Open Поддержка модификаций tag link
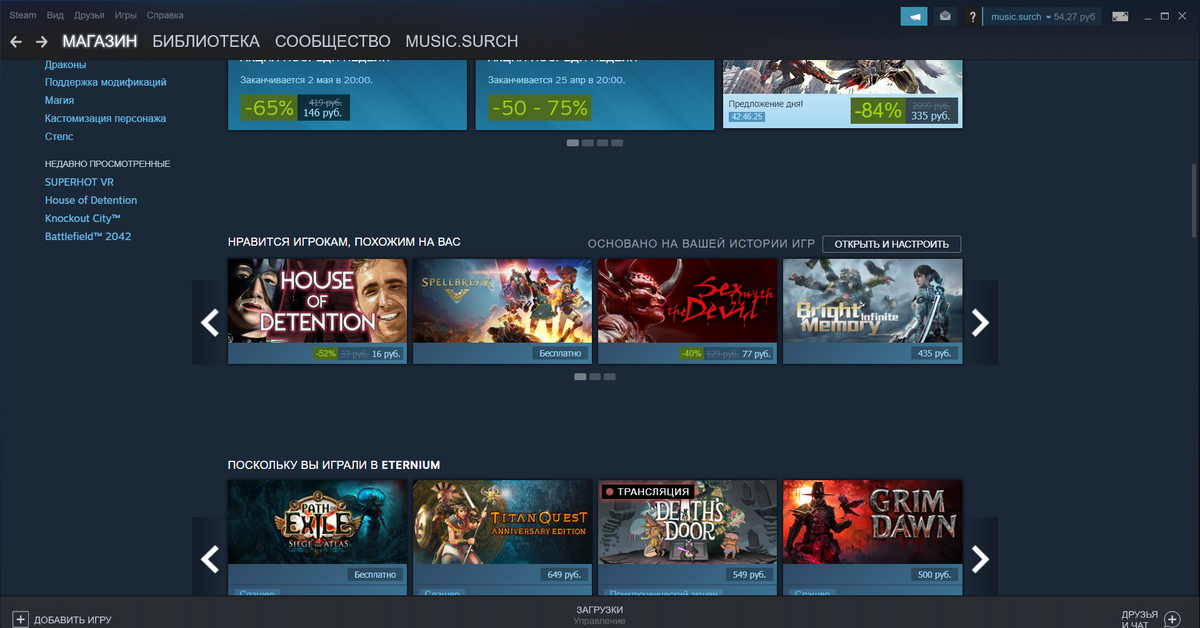The width and height of the screenshot is (1200, 628). [106, 82]
